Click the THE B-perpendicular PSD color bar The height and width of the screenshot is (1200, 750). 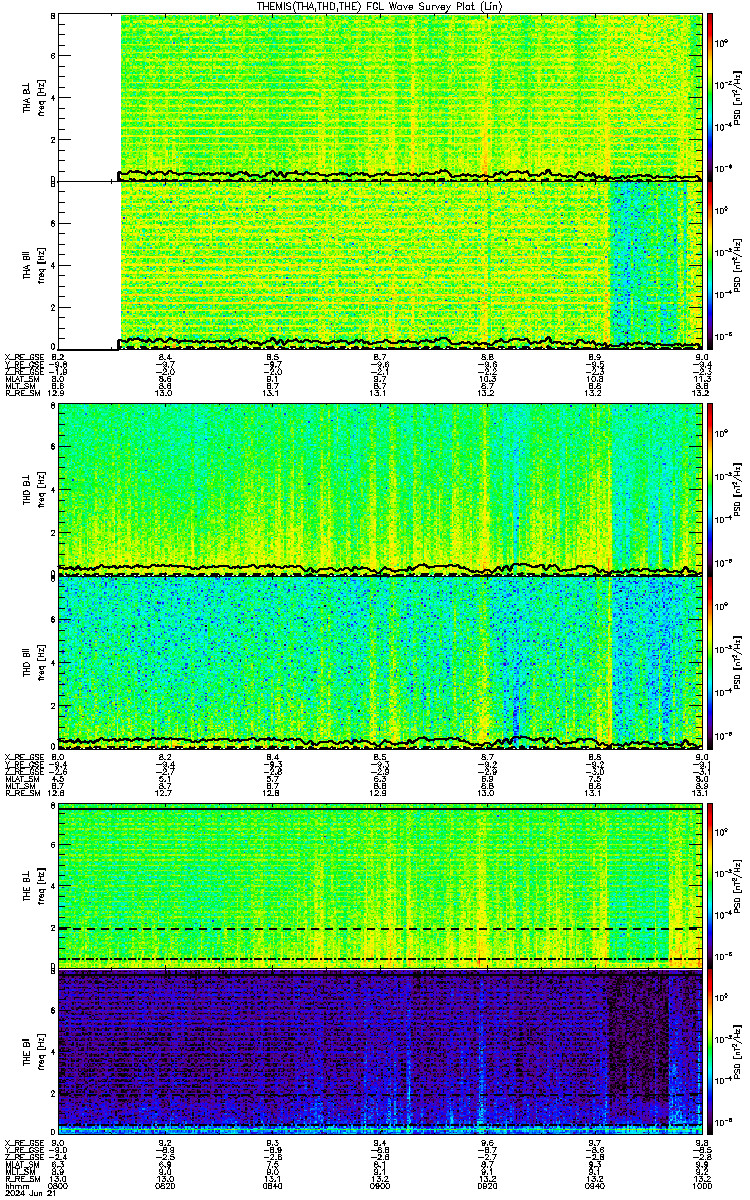710,886
